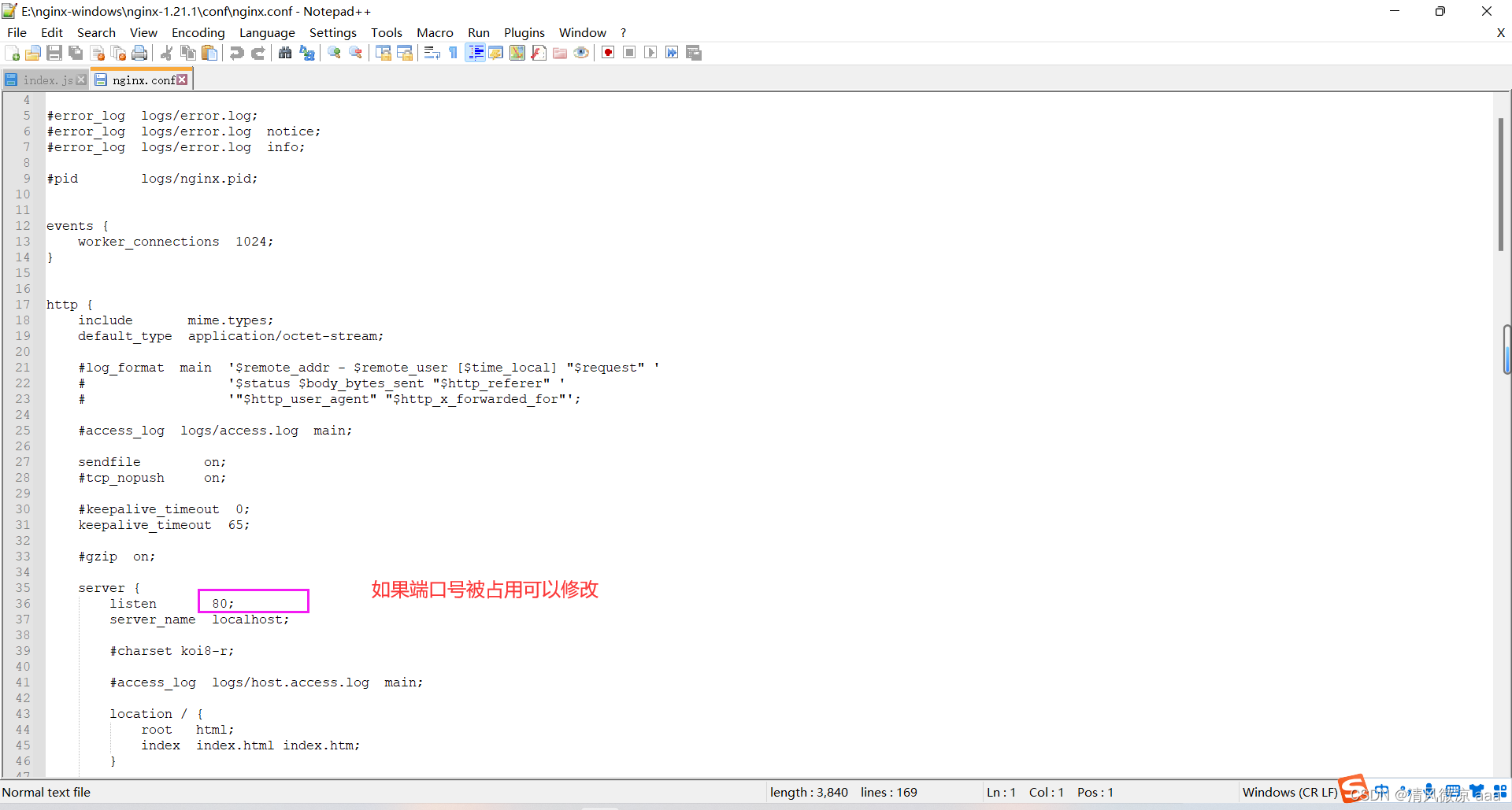
Task: Click the Copy toolbar icon
Action: click(188, 53)
